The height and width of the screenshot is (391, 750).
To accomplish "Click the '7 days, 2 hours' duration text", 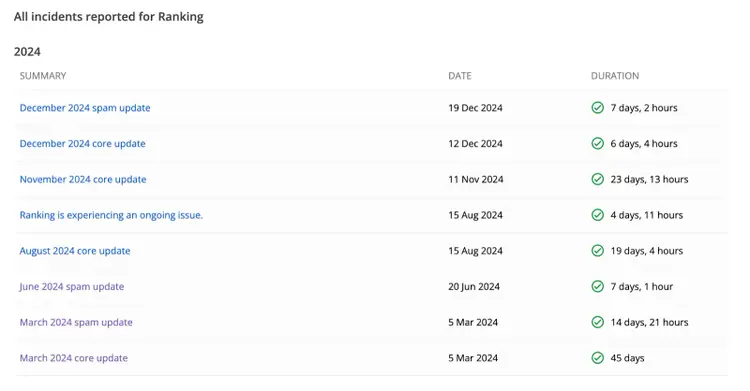I will [644, 108].
